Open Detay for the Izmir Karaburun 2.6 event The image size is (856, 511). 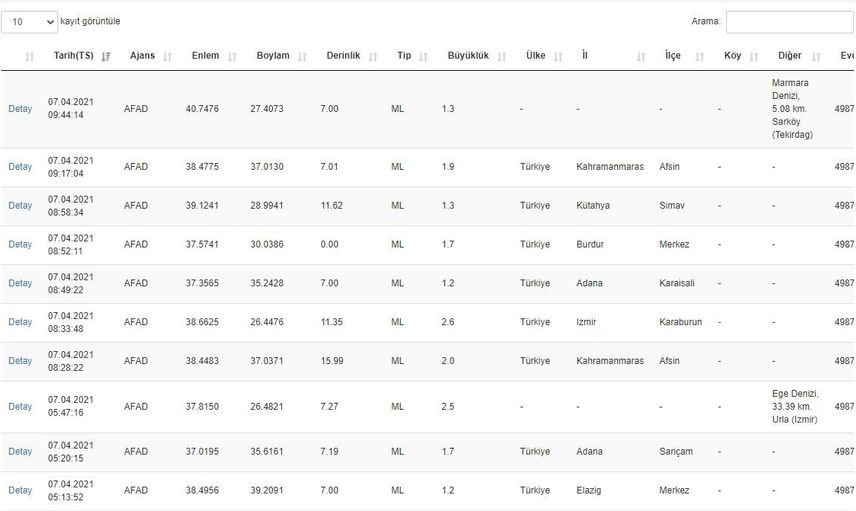tap(20, 322)
